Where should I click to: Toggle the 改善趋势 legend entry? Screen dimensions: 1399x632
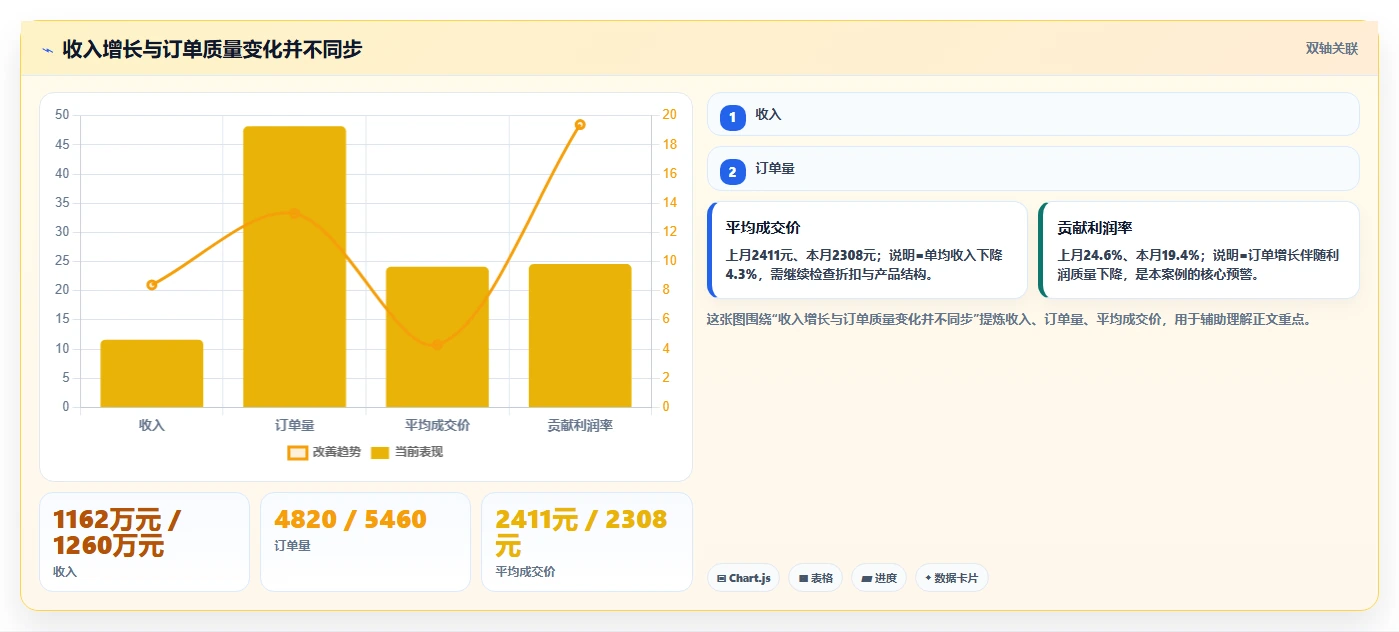[324, 452]
